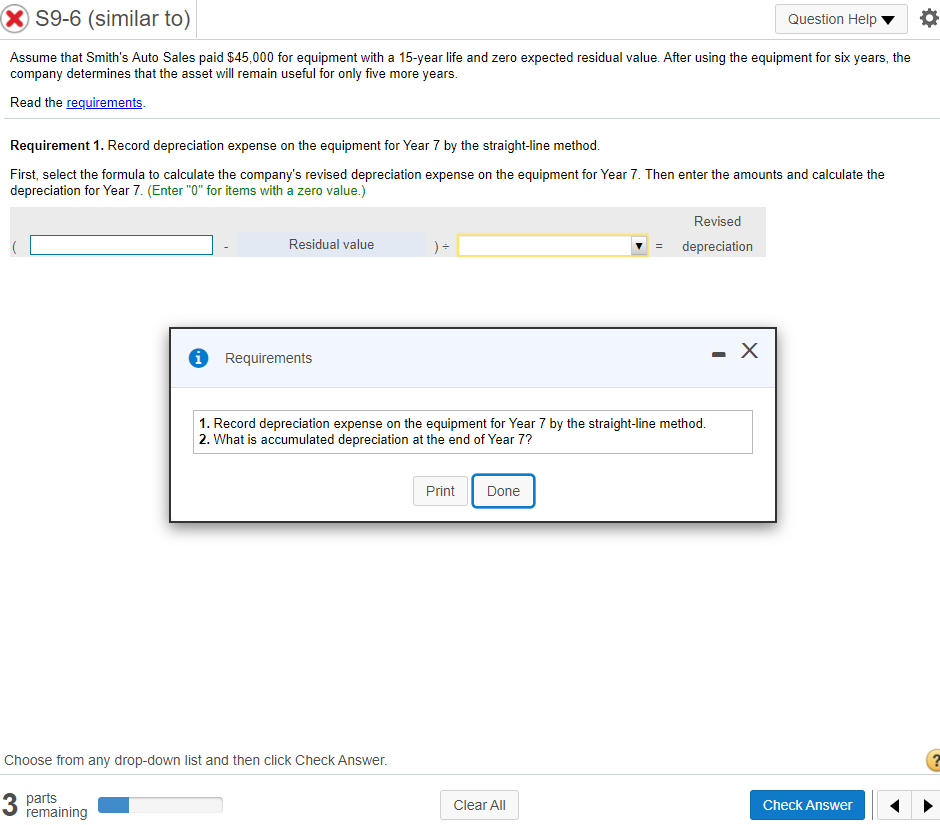Screen dimensions: 940x825
Task: Close the Requirements dialog with the X
Action: [x=749, y=351]
